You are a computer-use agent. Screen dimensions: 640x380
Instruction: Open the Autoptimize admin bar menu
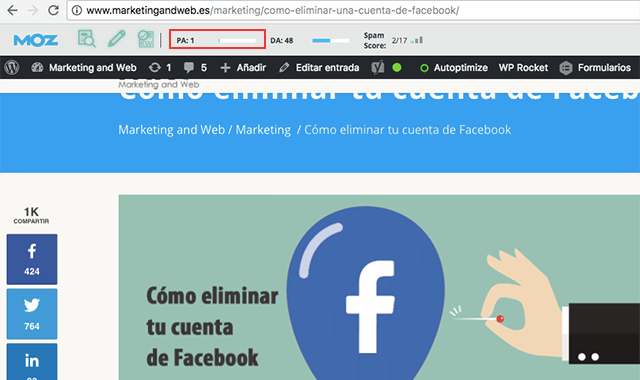(454, 67)
